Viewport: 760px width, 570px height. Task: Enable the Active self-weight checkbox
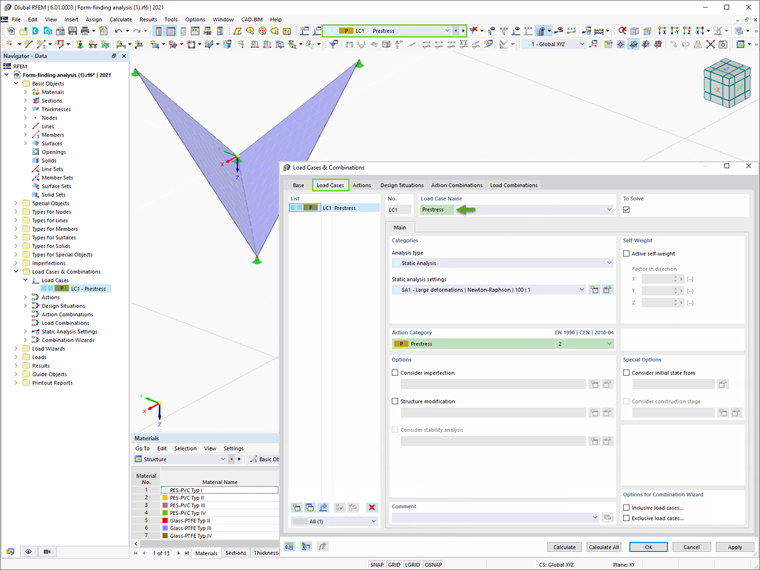[626, 253]
